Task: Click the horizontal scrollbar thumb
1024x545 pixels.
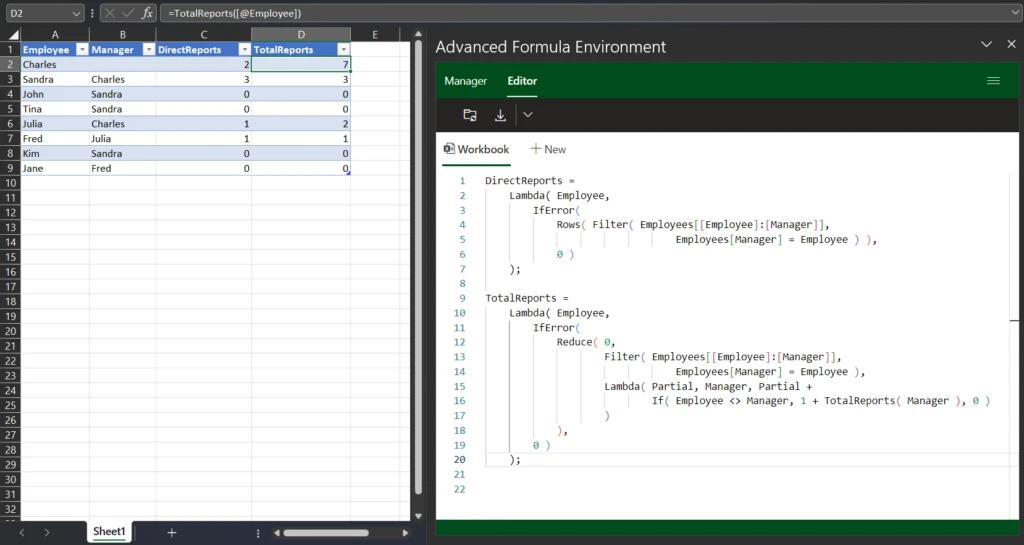Action: (x=325, y=533)
